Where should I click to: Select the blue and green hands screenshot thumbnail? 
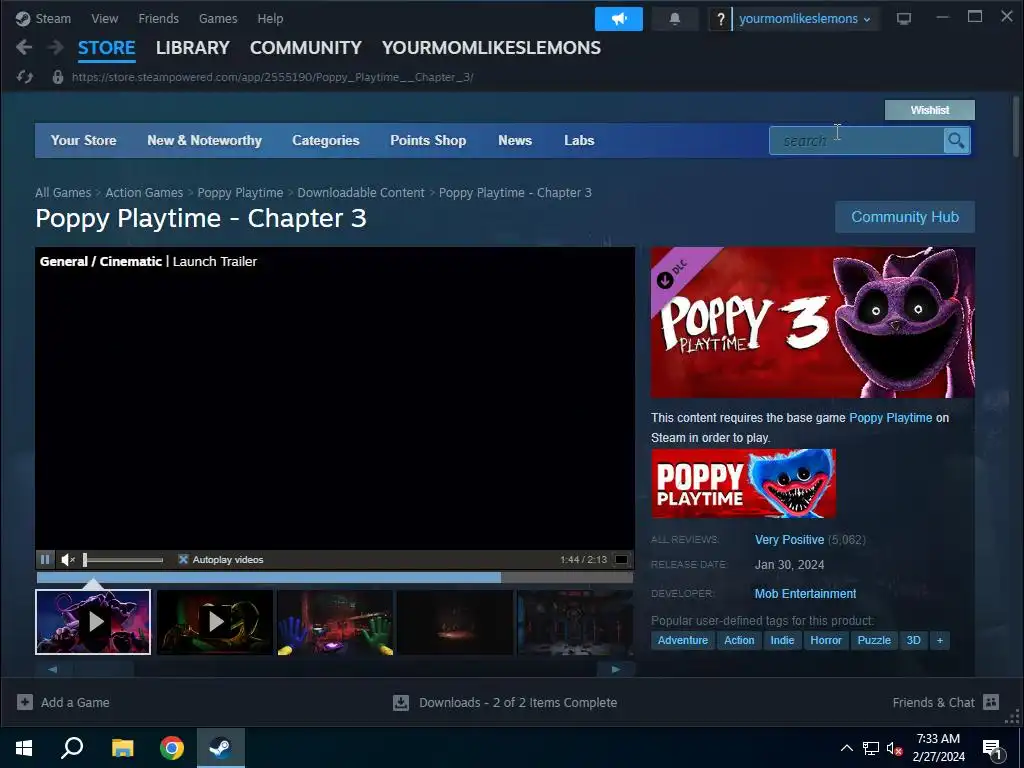coord(335,622)
